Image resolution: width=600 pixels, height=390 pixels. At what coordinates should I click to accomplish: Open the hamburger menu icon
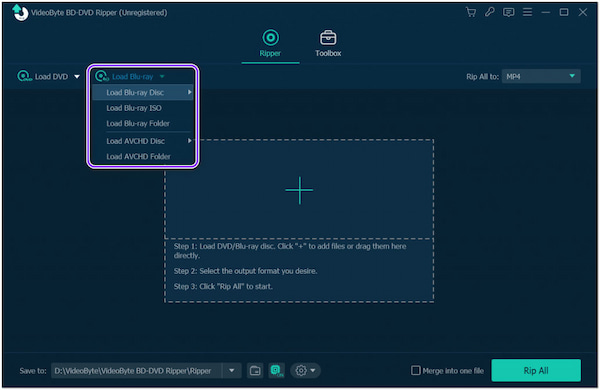[x=527, y=12]
